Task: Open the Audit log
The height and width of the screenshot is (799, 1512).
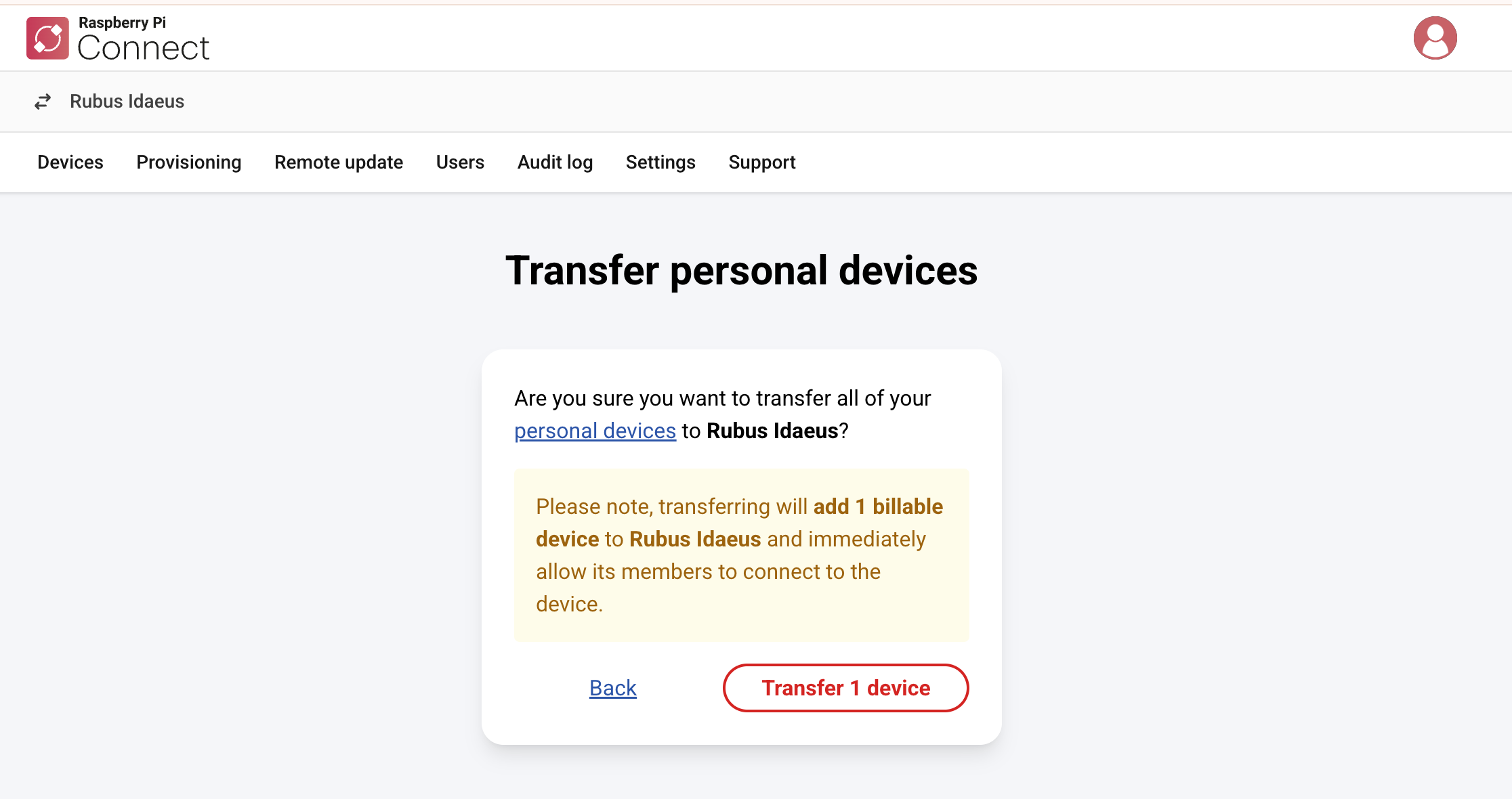Action: point(555,162)
